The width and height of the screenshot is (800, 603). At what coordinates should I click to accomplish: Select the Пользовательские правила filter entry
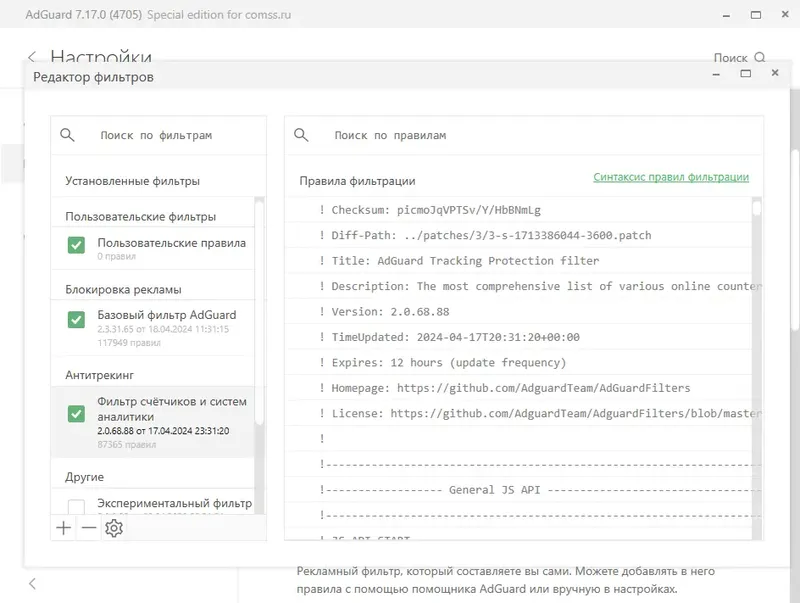coord(171,243)
